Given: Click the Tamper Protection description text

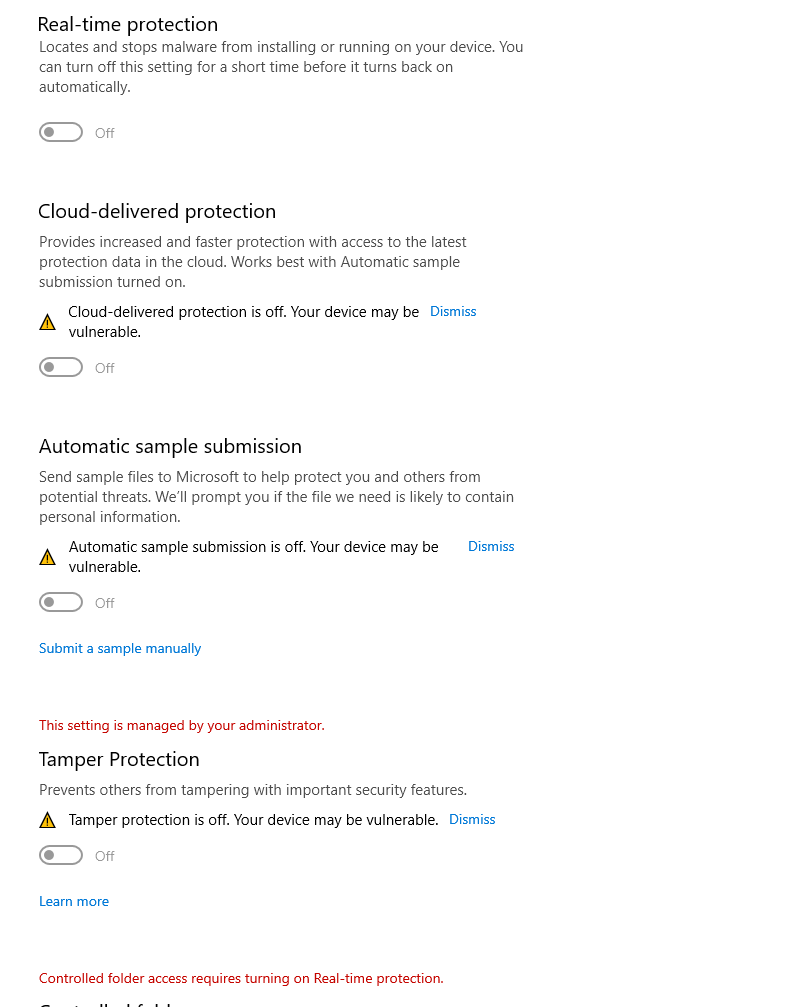Looking at the screenshot, I should coord(253,790).
